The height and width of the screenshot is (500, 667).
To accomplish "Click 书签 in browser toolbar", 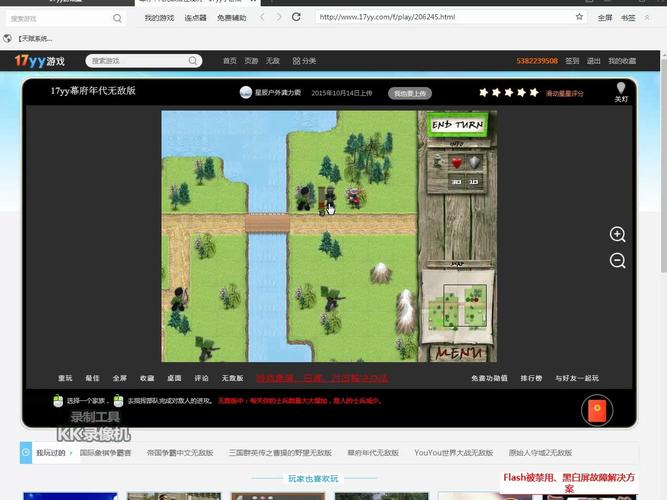I will pyautogui.click(x=628, y=18).
